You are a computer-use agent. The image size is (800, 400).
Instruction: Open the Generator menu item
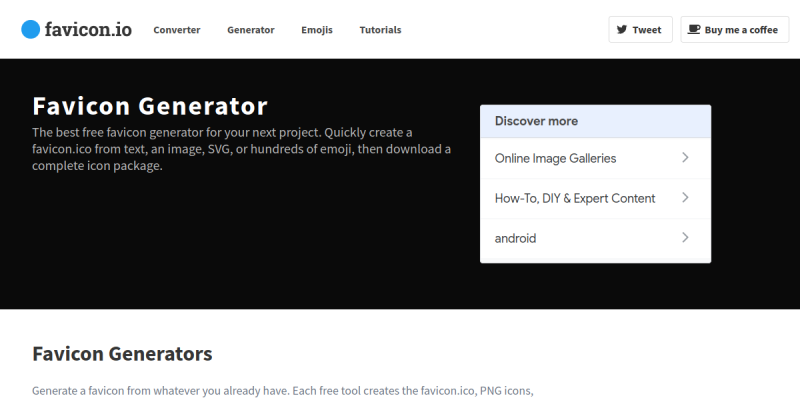(251, 30)
